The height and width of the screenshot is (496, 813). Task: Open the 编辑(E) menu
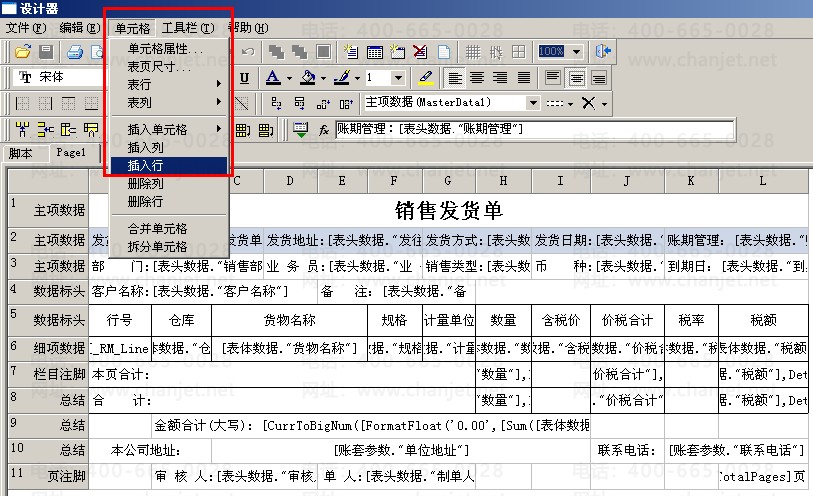79,27
